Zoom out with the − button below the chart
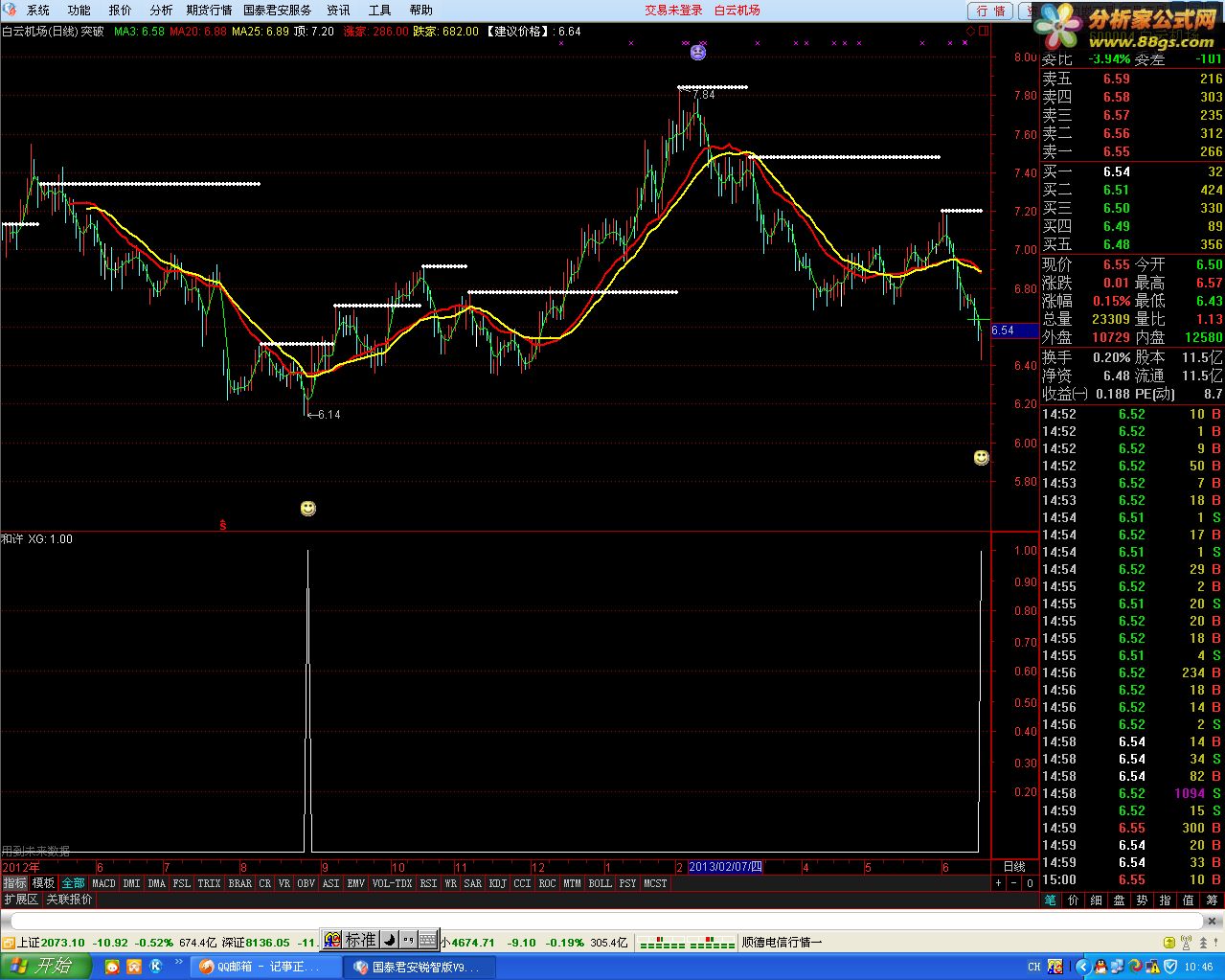The height and width of the screenshot is (980, 1225). [x=1014, y=883]
